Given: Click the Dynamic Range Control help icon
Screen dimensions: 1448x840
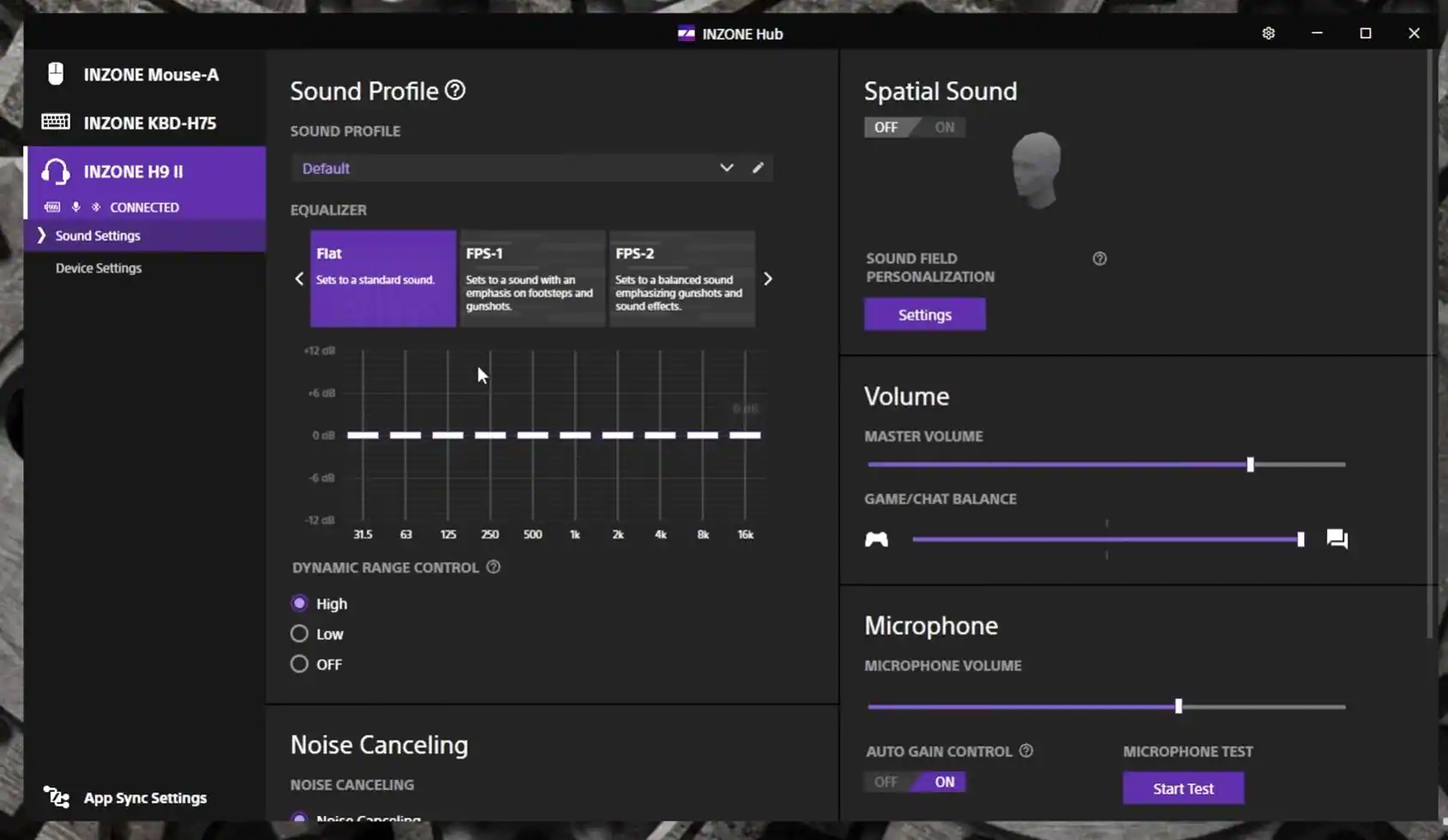Looking at the screenshot, I should pos(493,567).
